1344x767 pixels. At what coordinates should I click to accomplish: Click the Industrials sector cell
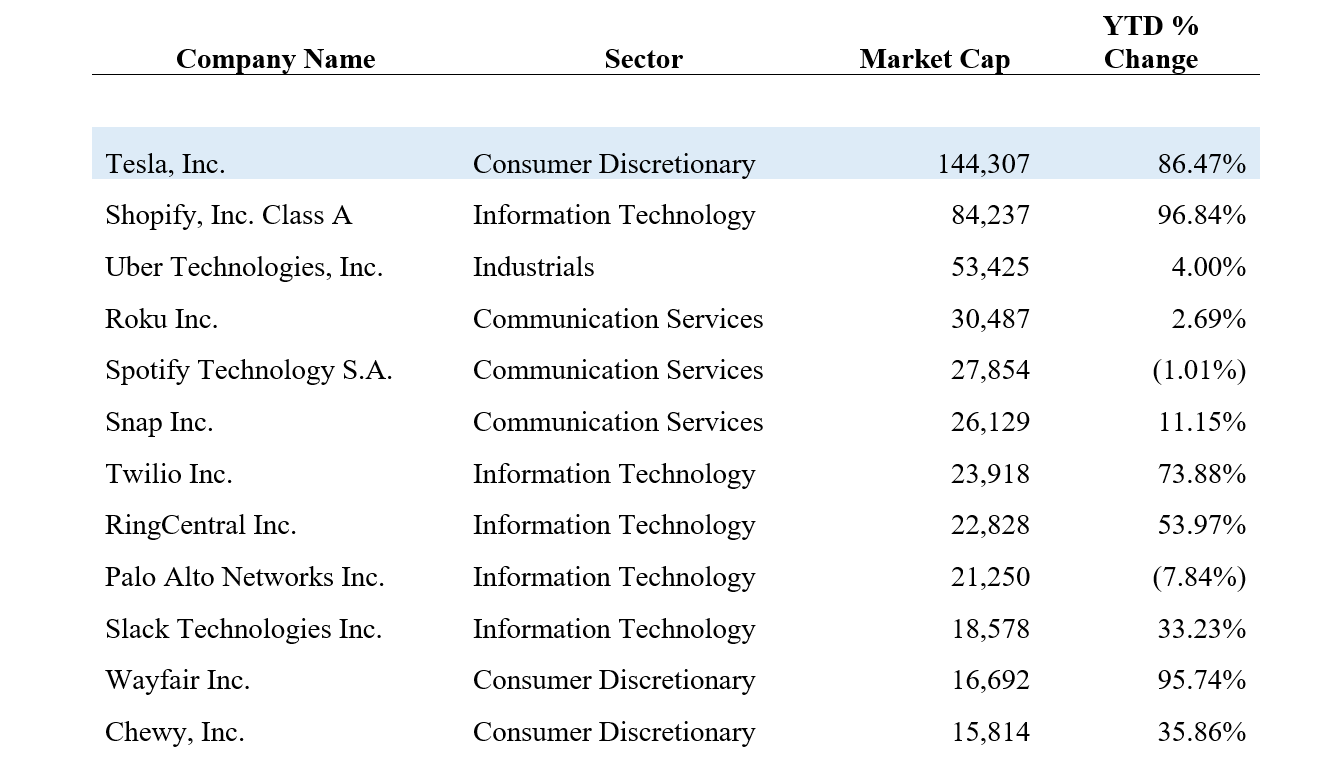tap(533, 268)
